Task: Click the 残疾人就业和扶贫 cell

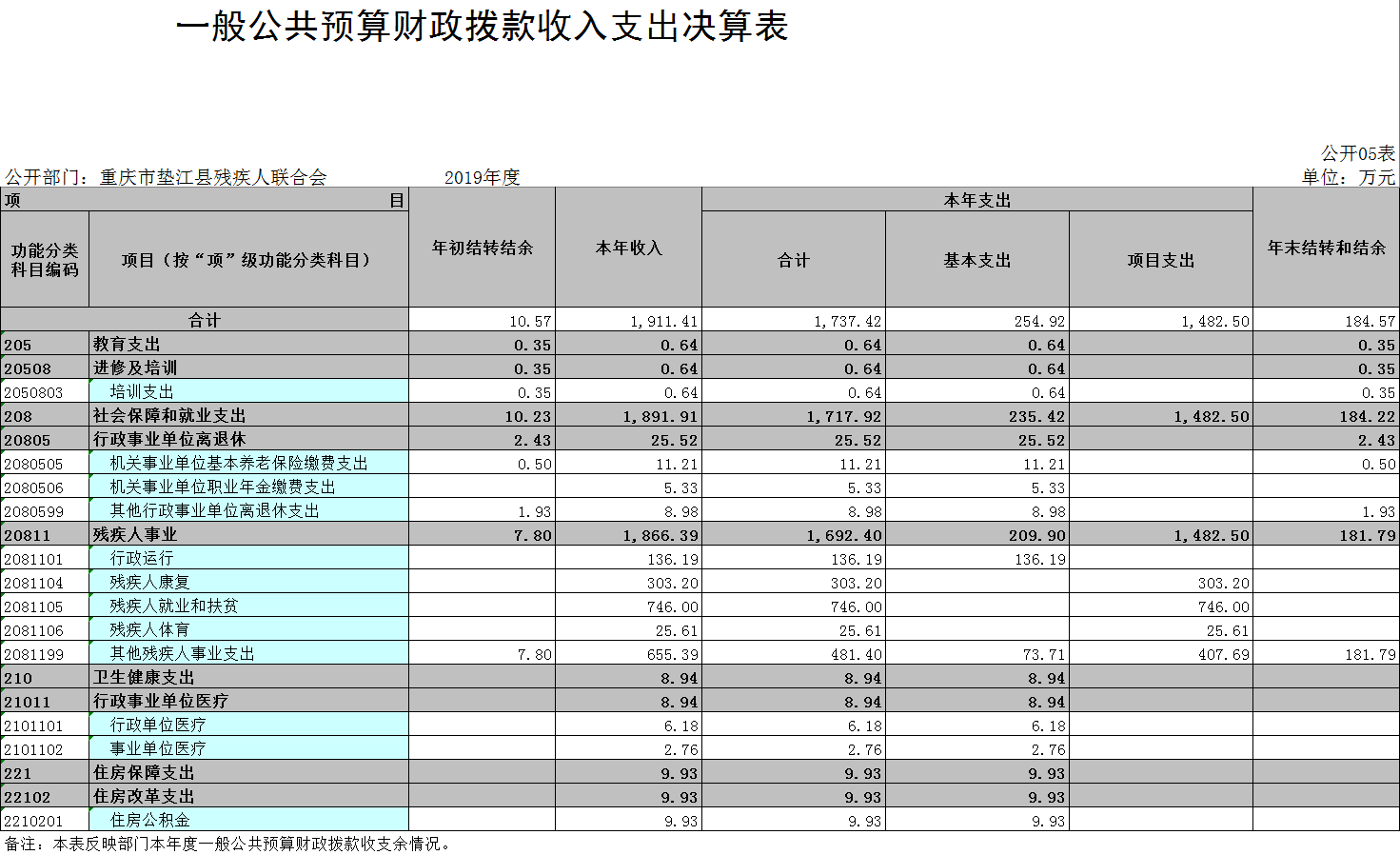Action: point(249,606)
